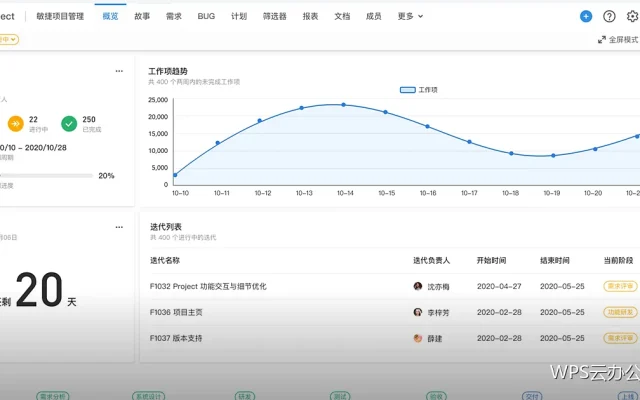The image size is (640, 400).
Task: Open iteration F1032 Project 功能交互与细节优化
Action: [208, 286]
